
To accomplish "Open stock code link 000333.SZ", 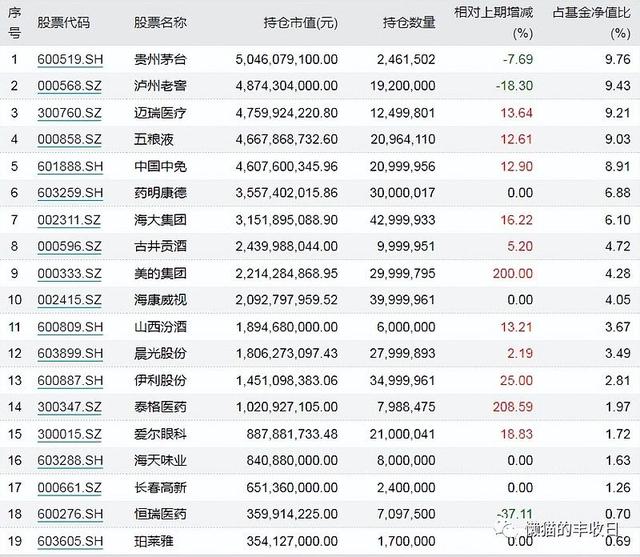I will pos(69,274).
